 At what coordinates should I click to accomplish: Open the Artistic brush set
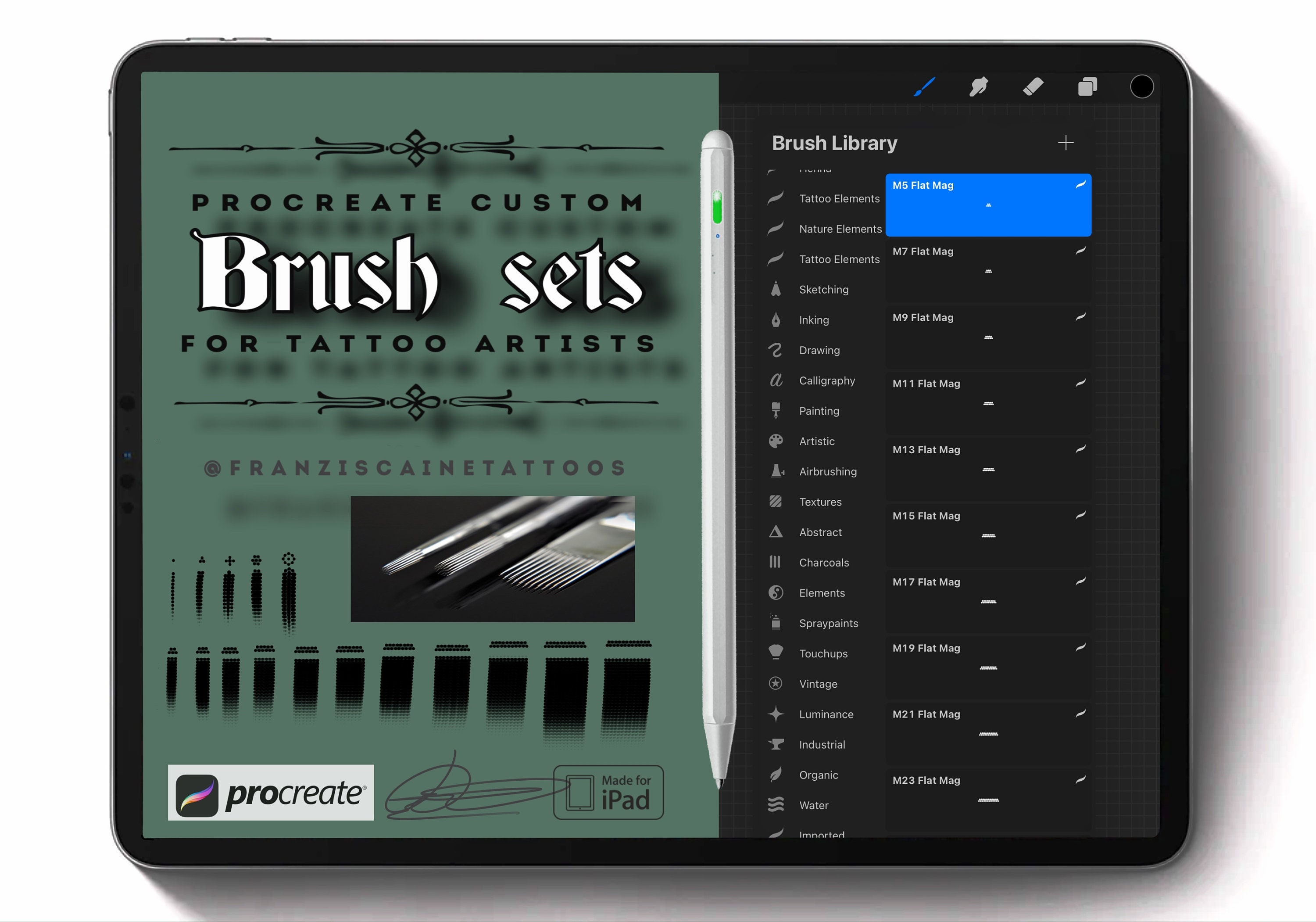point(823,441)
